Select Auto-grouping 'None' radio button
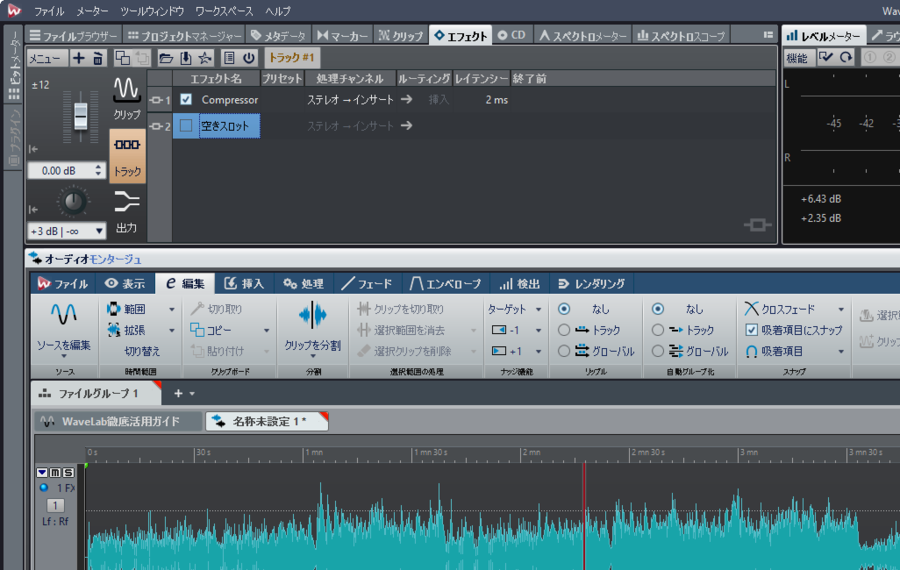This screenshot has width=900, height=570. 658,309
